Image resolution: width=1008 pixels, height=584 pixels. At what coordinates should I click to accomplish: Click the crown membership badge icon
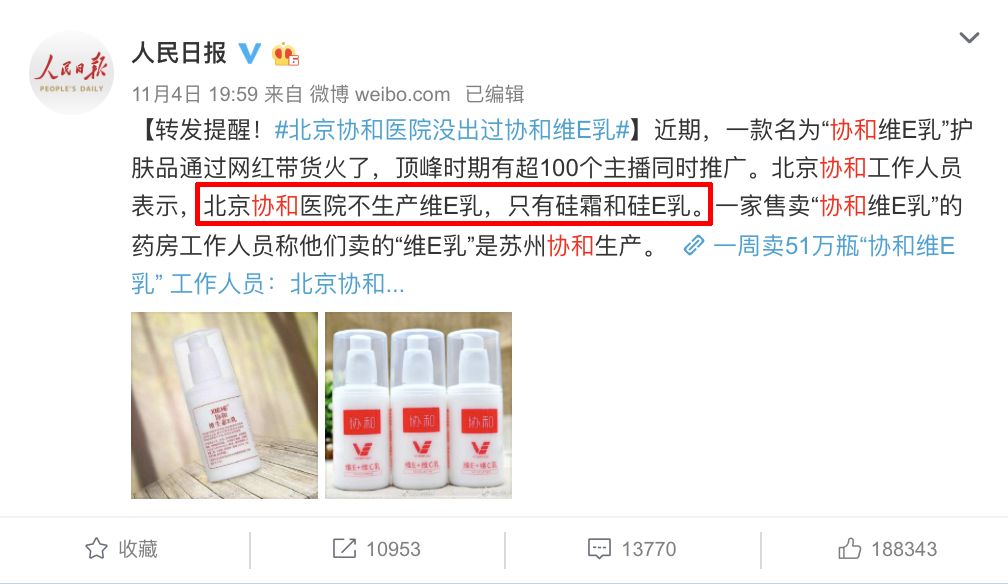tap(285, 54)
